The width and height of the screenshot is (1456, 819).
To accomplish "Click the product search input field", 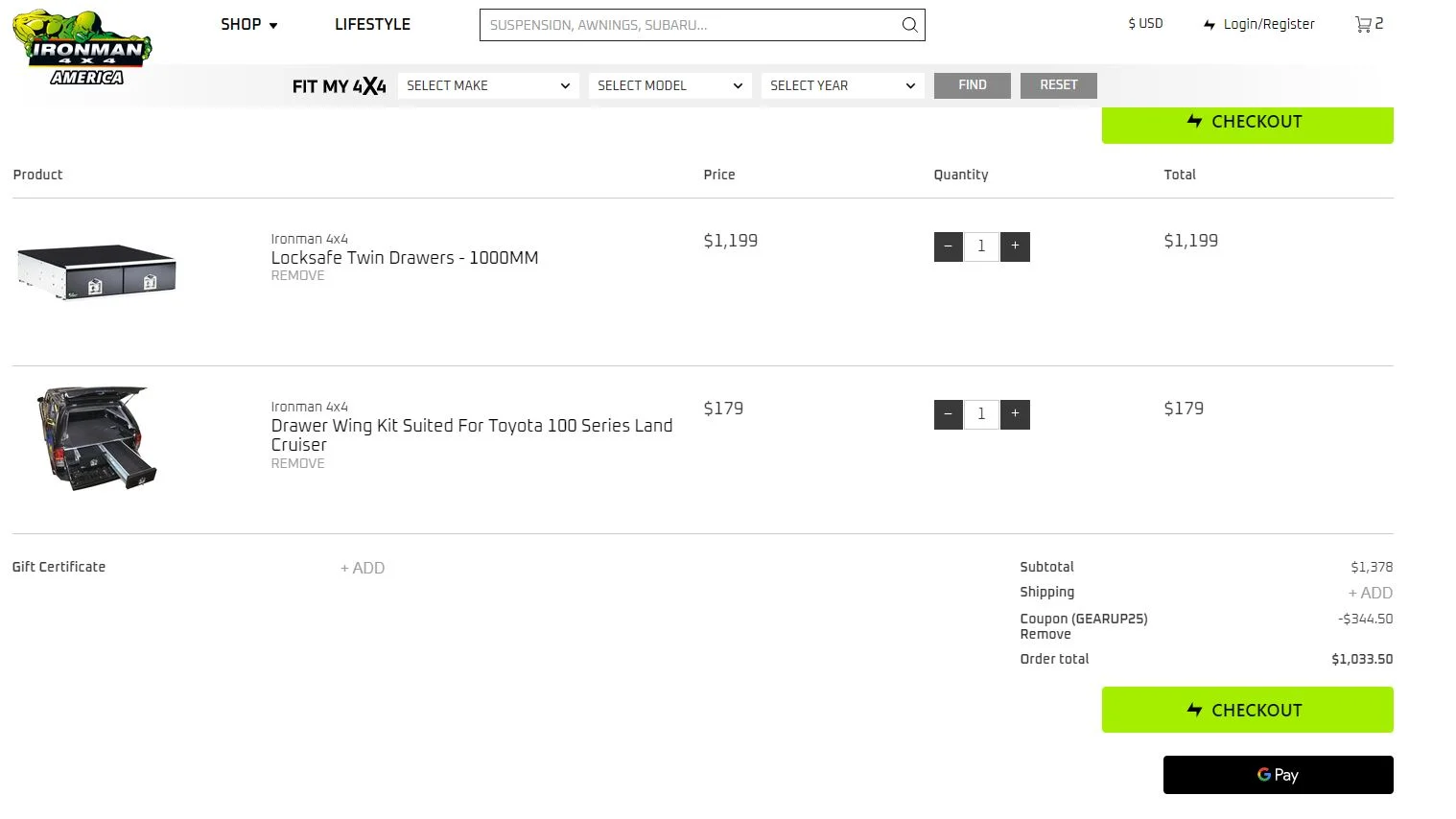I will 691,25.
